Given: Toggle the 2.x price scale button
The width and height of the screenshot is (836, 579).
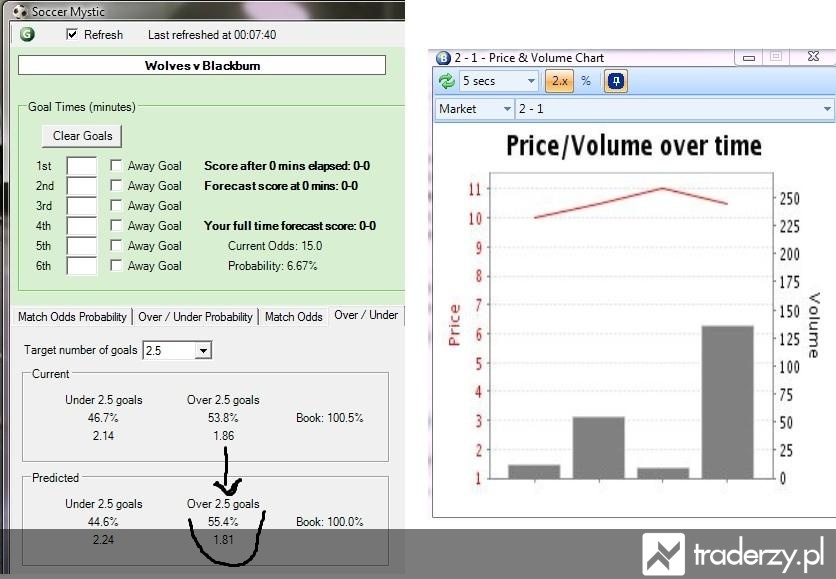Looking at the screenshot, I should point(559,81).
